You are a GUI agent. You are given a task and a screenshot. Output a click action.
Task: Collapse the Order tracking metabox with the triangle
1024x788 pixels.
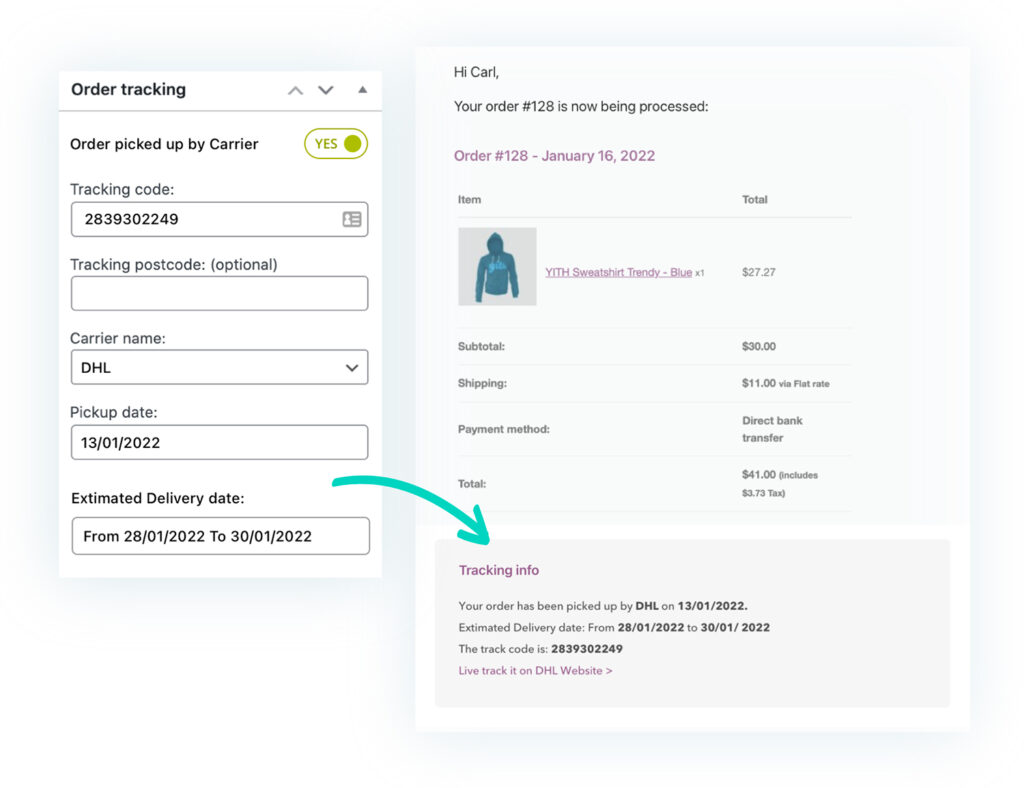[x=362, y=90]
